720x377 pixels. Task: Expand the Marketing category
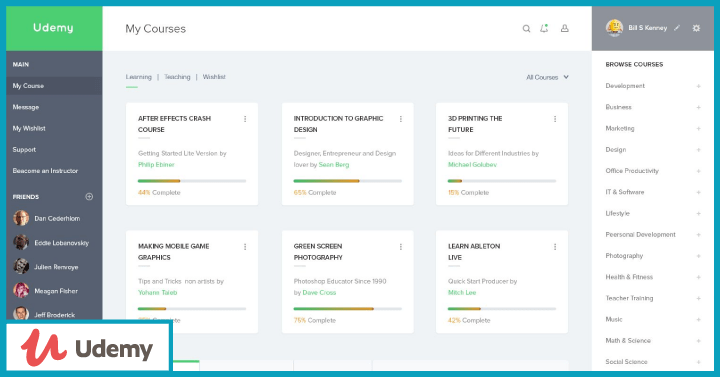point(698,129)
